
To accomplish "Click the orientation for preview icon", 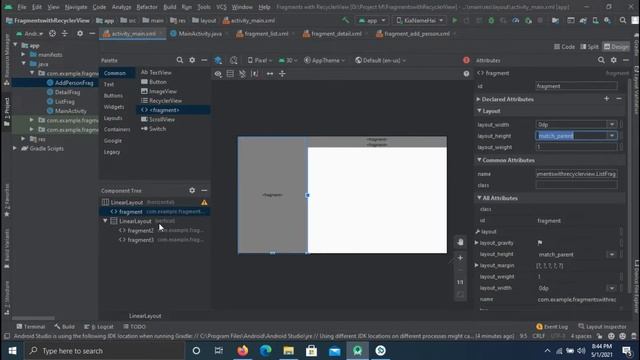I will tap(233, 60).
